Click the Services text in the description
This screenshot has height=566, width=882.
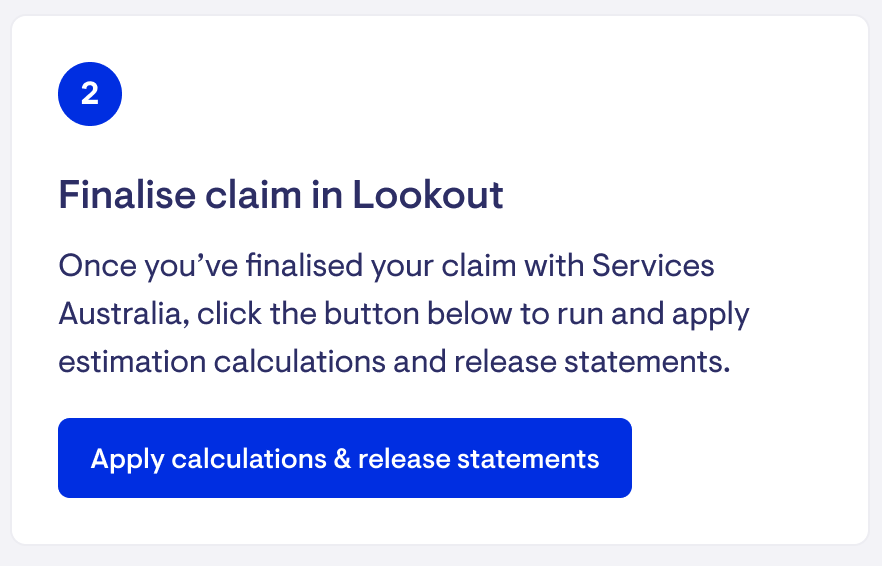(x=653, y=266)
